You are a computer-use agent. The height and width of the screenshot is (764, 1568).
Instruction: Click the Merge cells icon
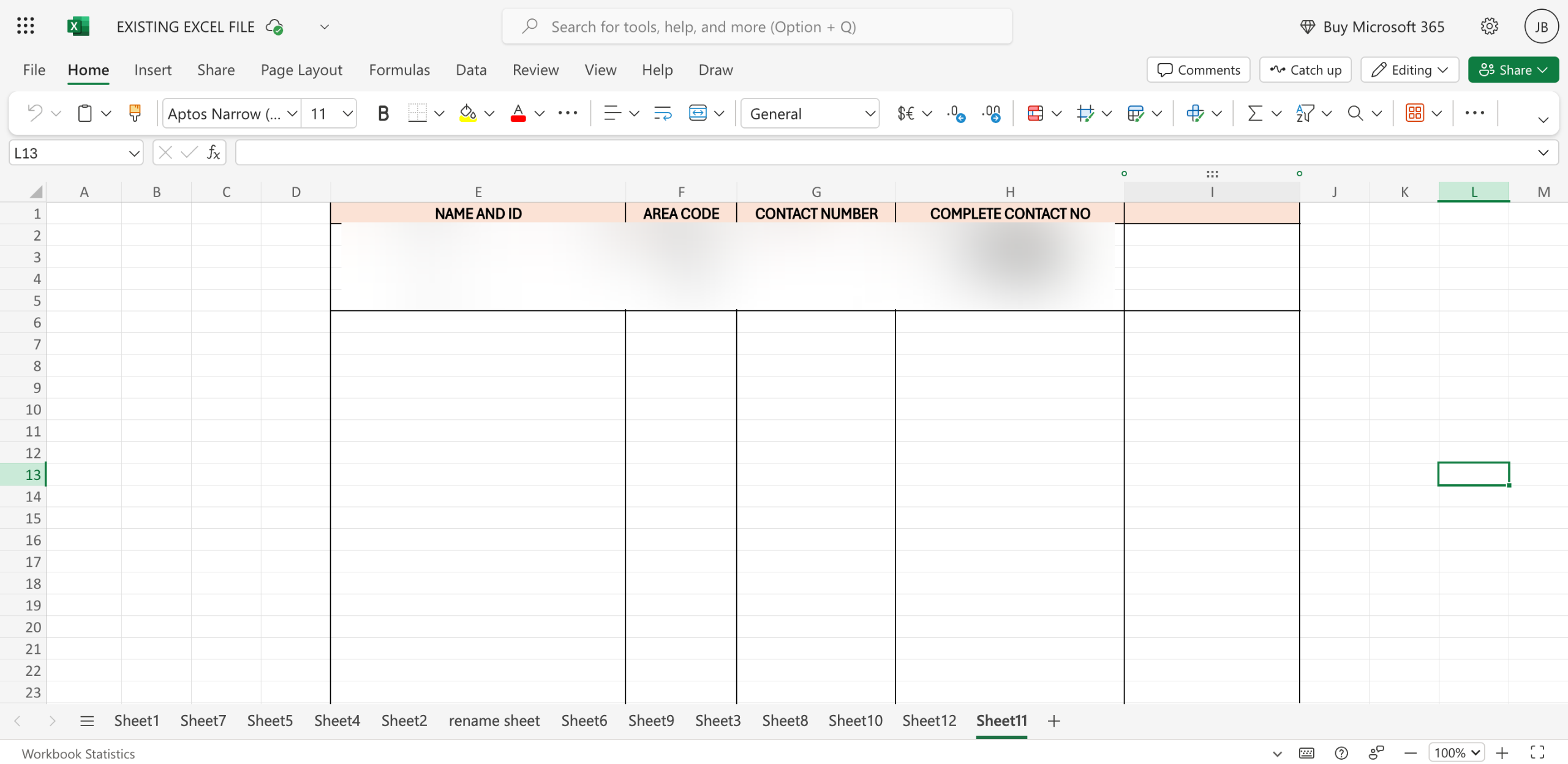(x=698, y=113)
